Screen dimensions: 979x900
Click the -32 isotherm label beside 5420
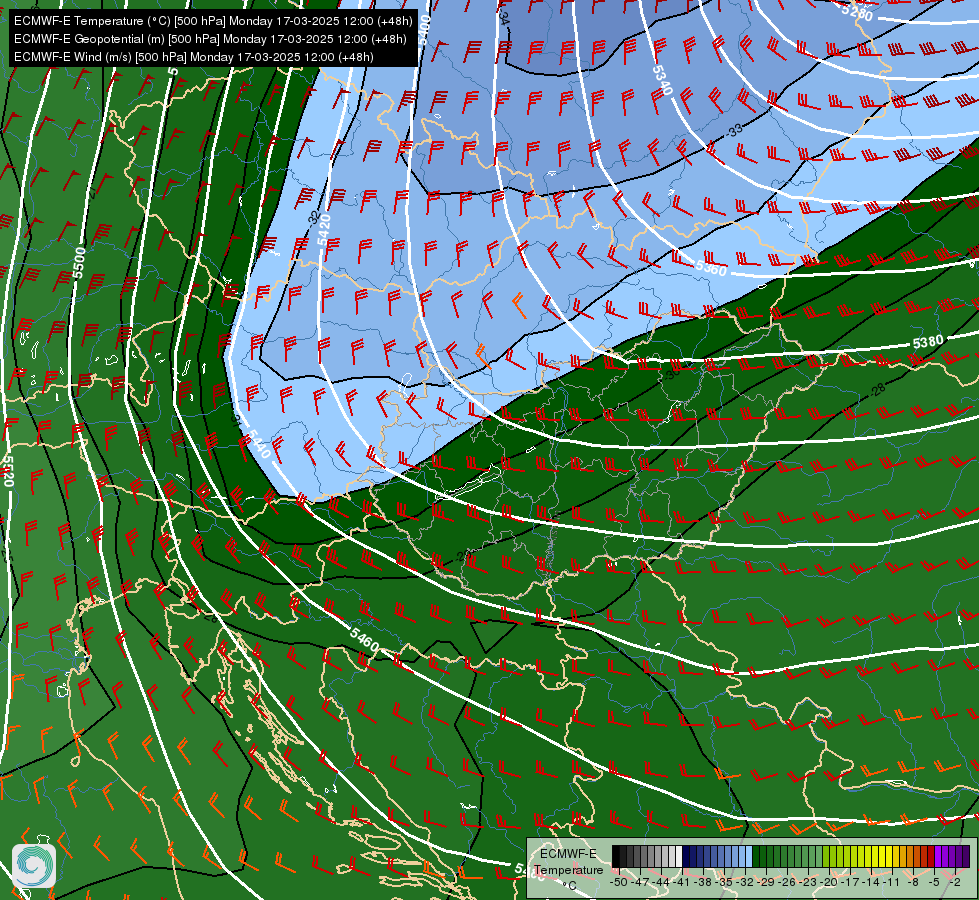pos(313,217)
